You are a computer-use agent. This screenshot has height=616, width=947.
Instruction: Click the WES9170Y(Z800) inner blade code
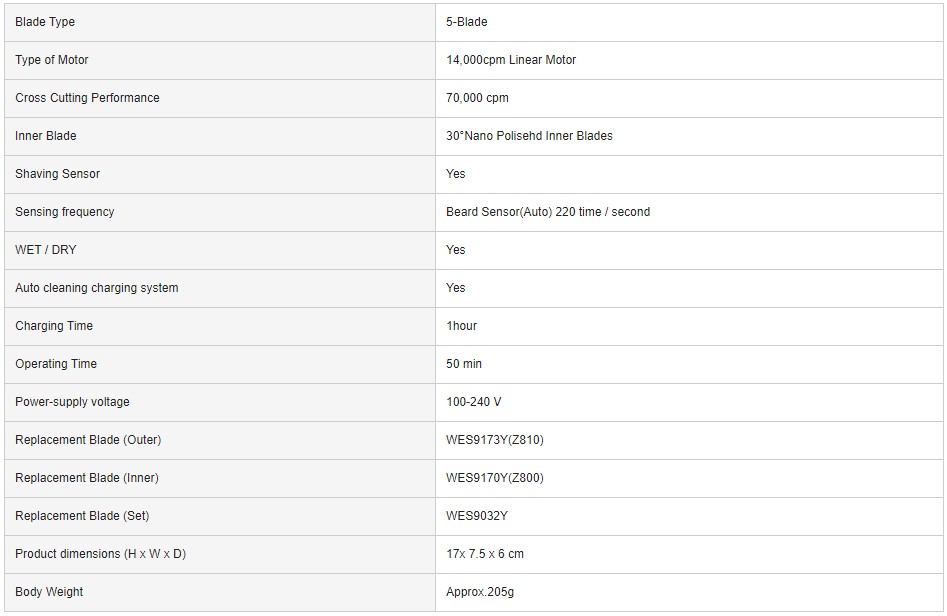[x=495, y=478]
